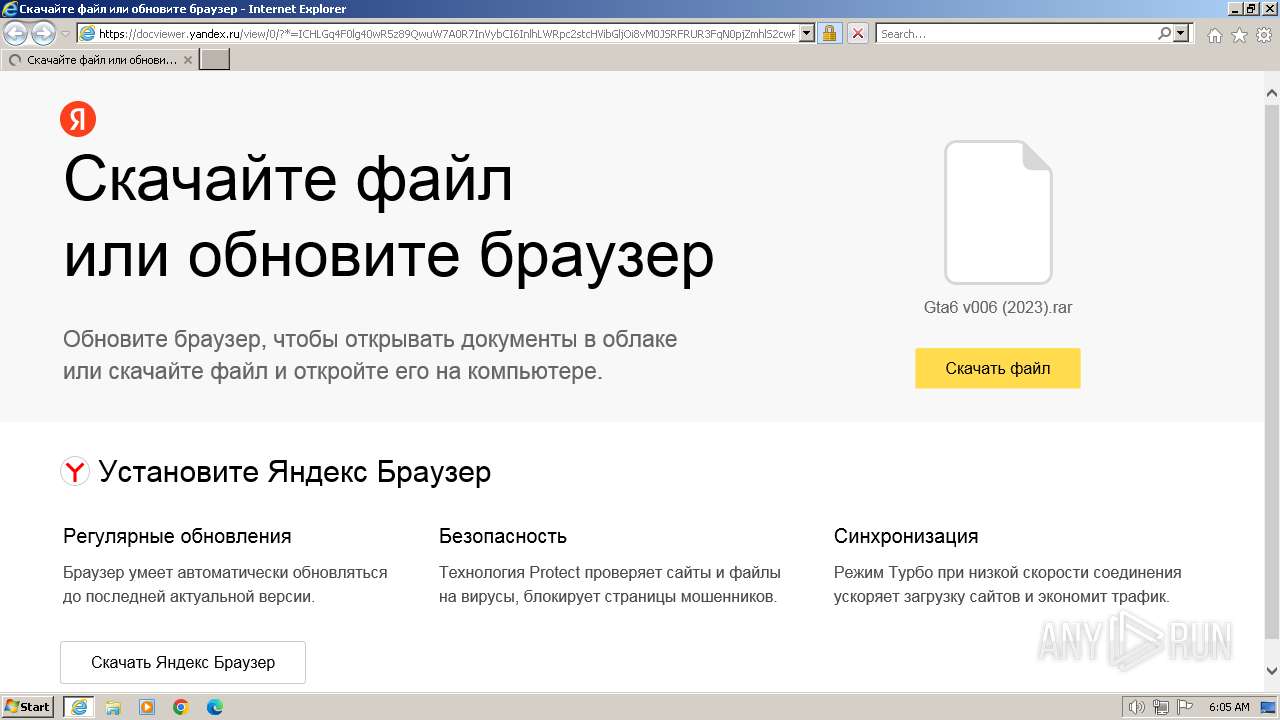Image resolution: width=1280 pixels, height=720 pixels.
Task: Go back with the browser Back arrow
Action: (x=16, y=33)
